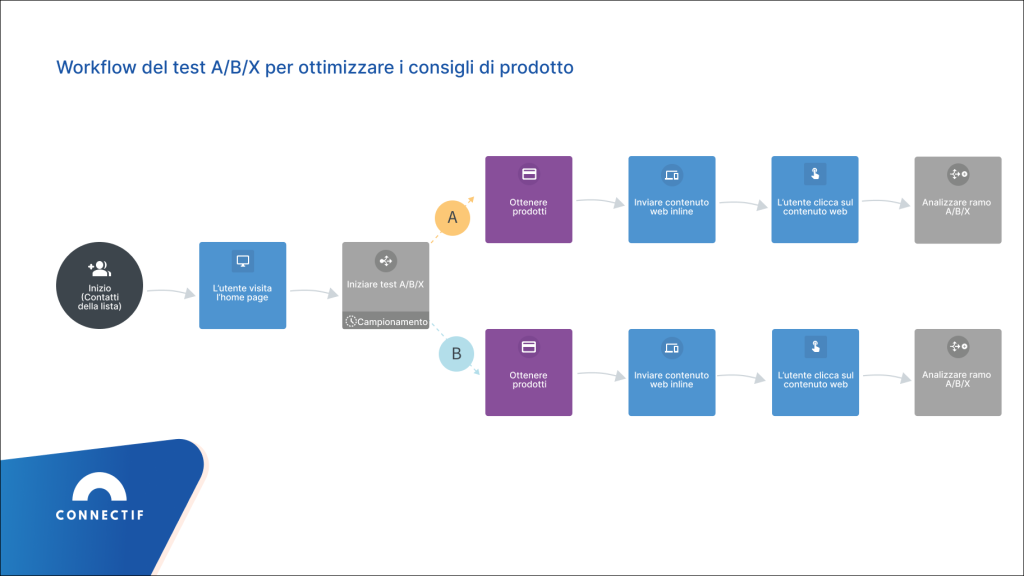Click the analyze icon in branch A Analizzare ramo
The width and height of the screenshot is (1024, 576).
[958, 175]
